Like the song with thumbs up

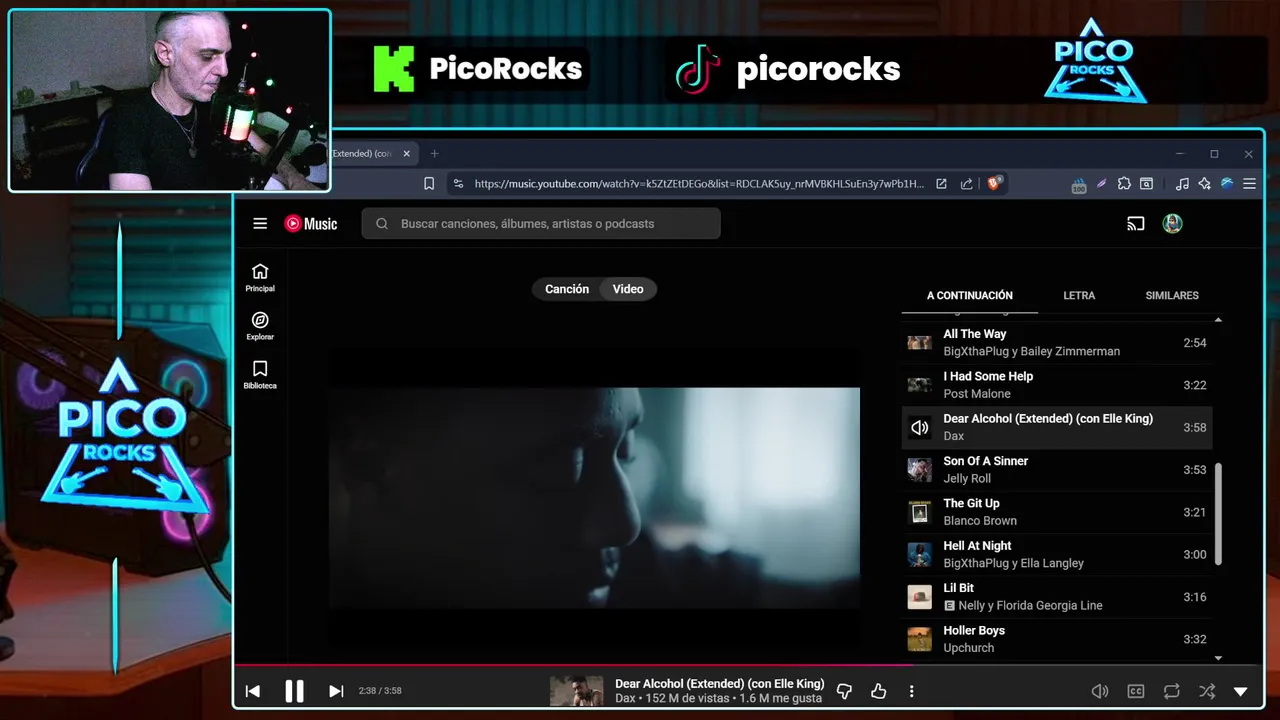[878, 691]
